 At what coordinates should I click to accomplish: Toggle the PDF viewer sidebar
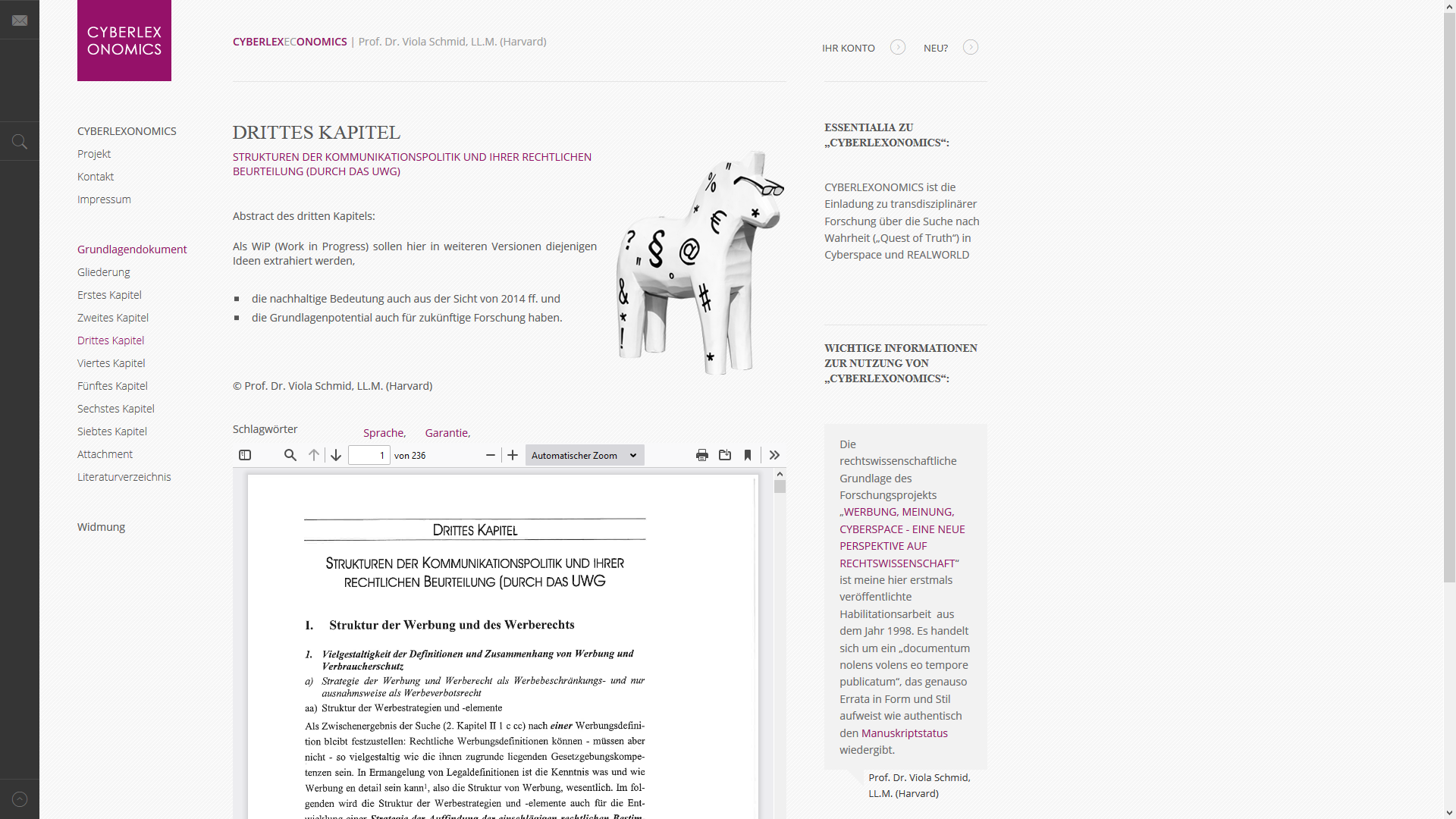click(245, 455)
